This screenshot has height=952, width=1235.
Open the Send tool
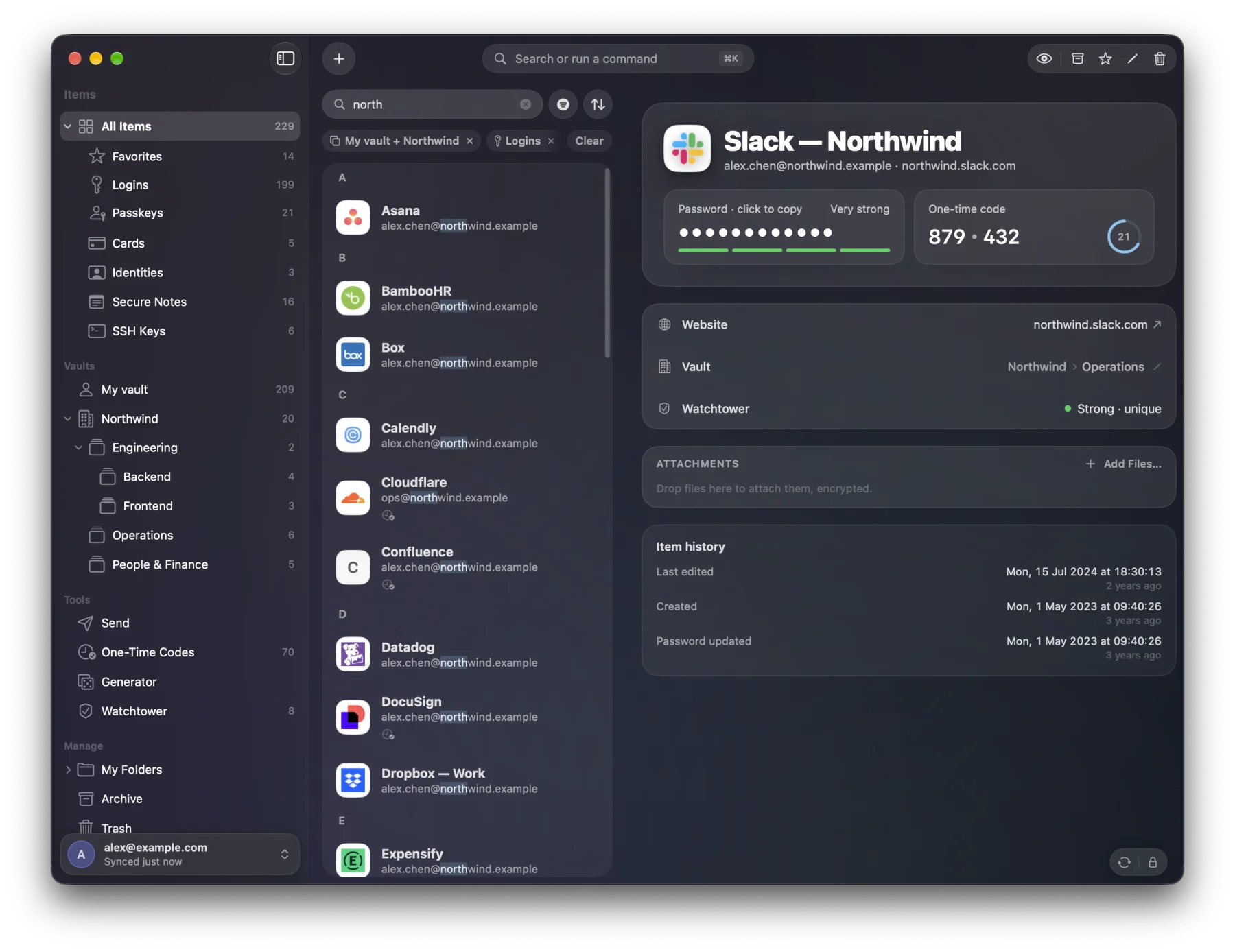pyautogui.click(x=180, y=623)
